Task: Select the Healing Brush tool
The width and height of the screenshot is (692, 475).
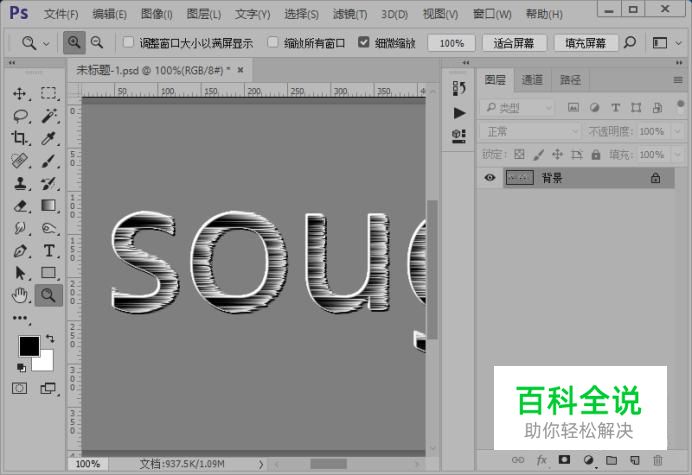Action: coord(19,161)
